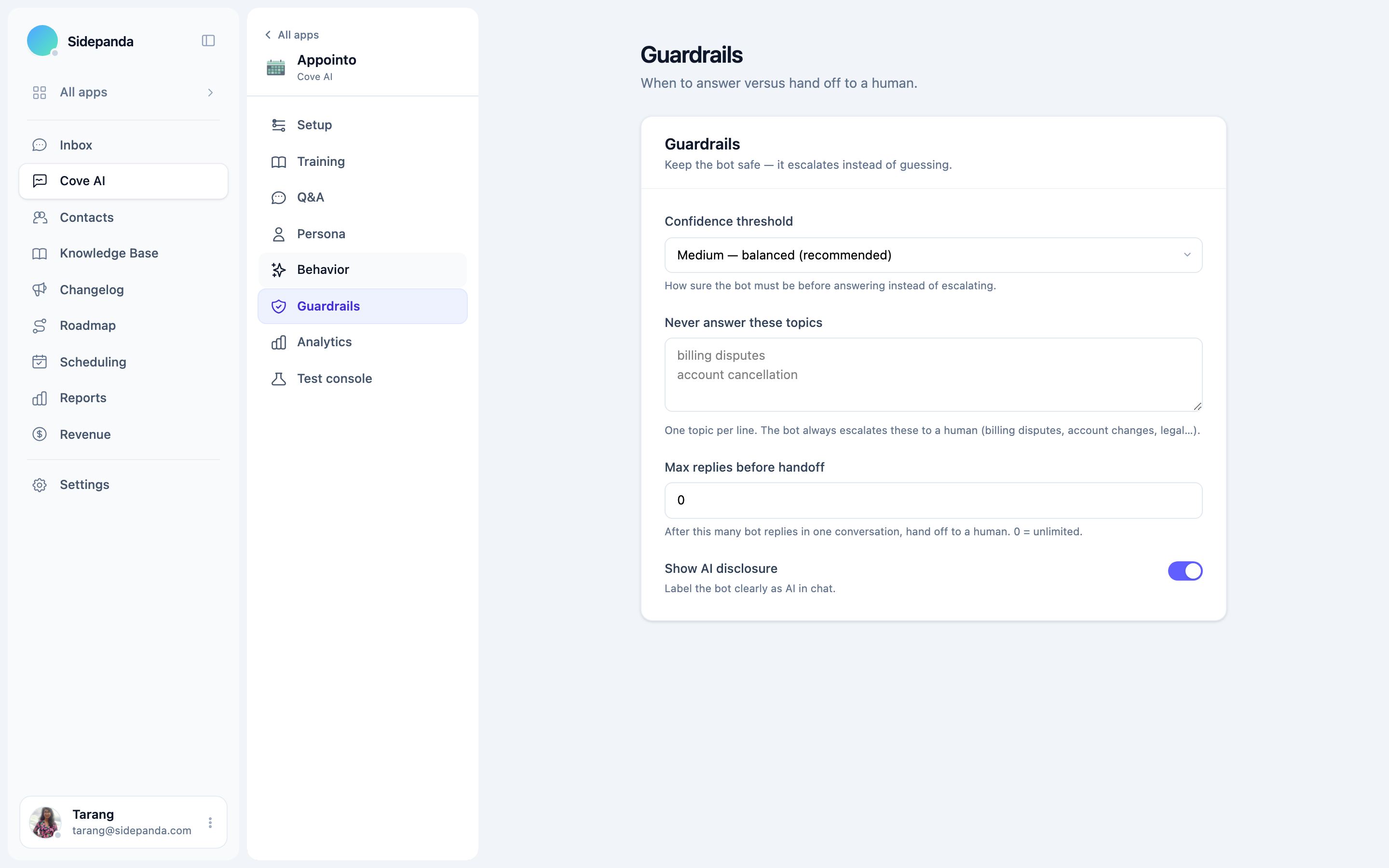Screen dimensions: 1389x868
Task: Click the Confidence threshold label
Action: click(728, 222)
